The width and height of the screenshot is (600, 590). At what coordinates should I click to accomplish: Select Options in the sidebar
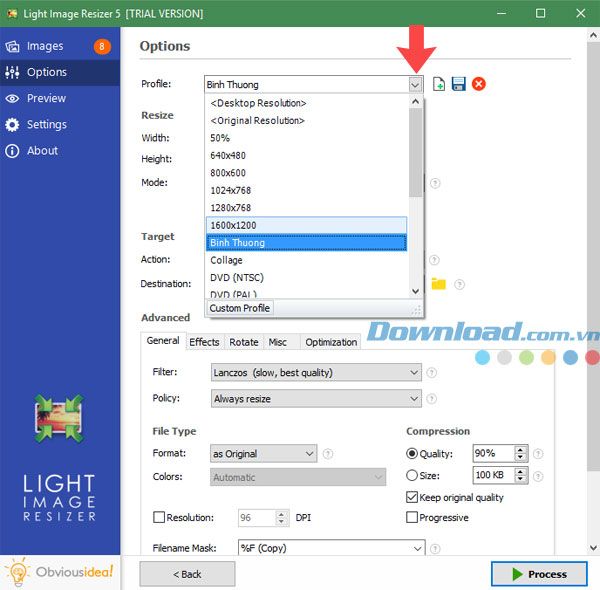coord(60,72)
